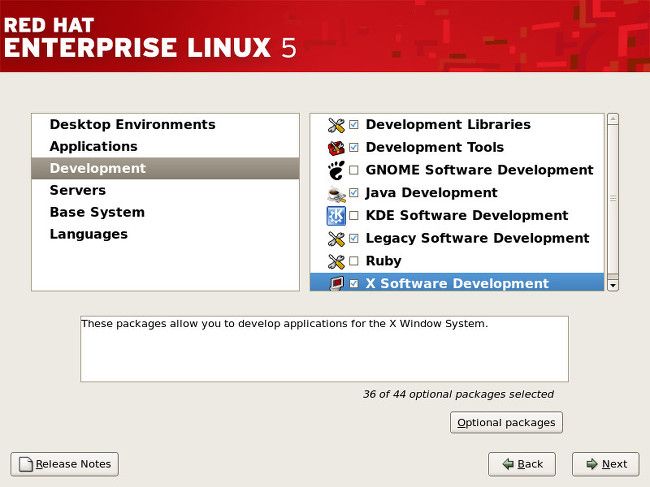
Task: Open the Release Notes
Action: point(65,464)
